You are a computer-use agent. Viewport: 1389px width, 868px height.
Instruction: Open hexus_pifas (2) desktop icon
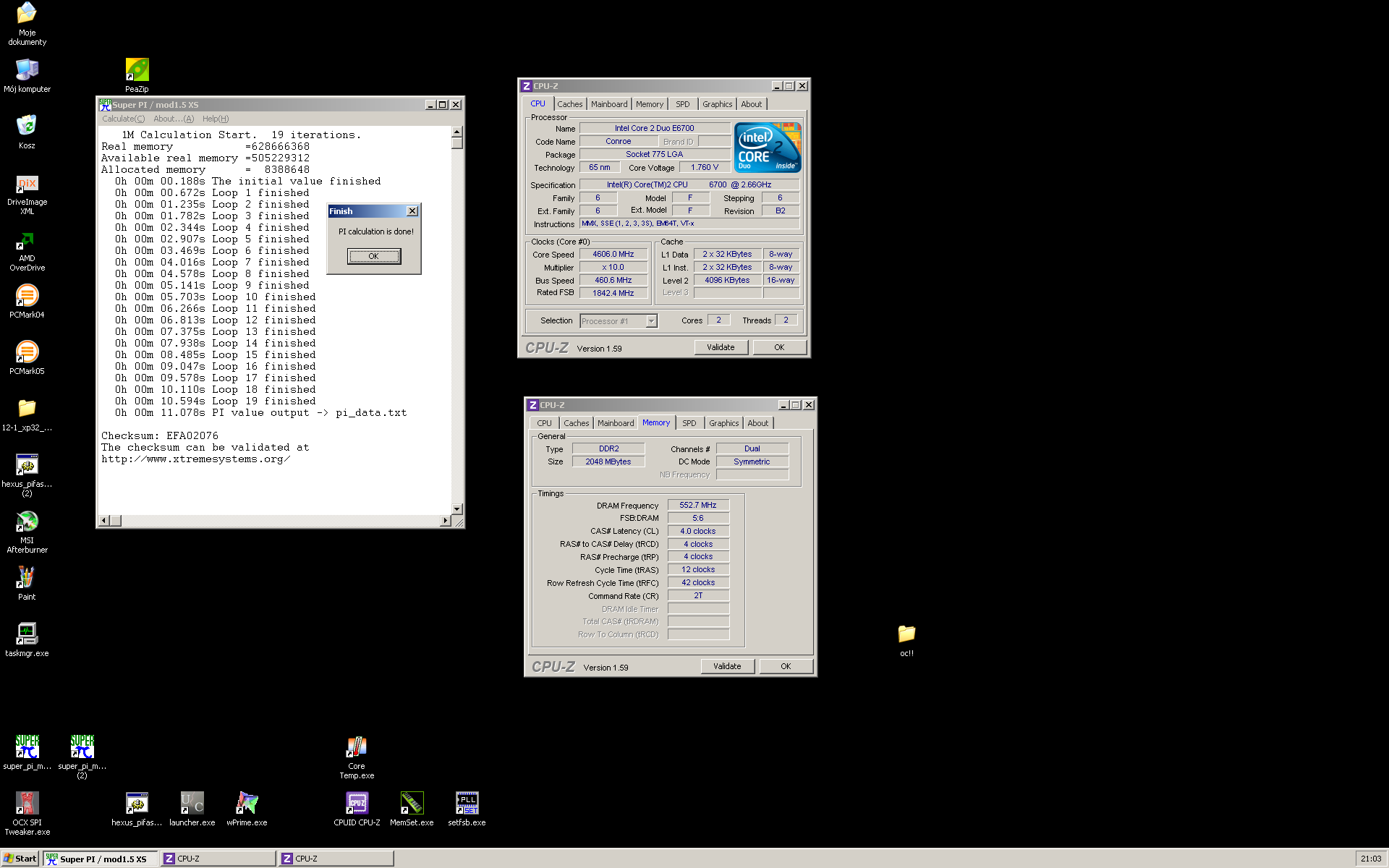pyautogui.click(x=27, y=475)
